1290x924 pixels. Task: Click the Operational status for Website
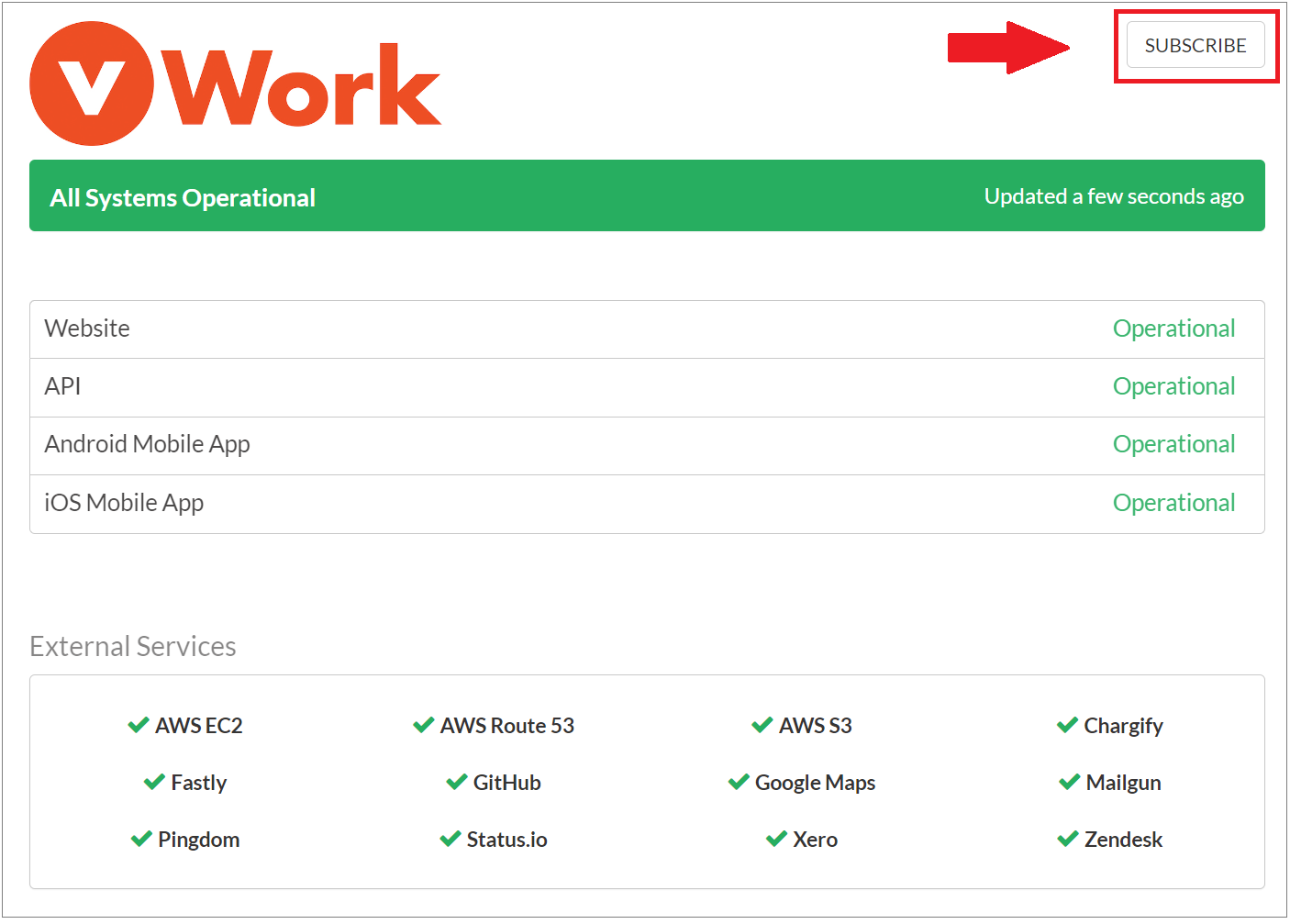(x=1173, y=328)
